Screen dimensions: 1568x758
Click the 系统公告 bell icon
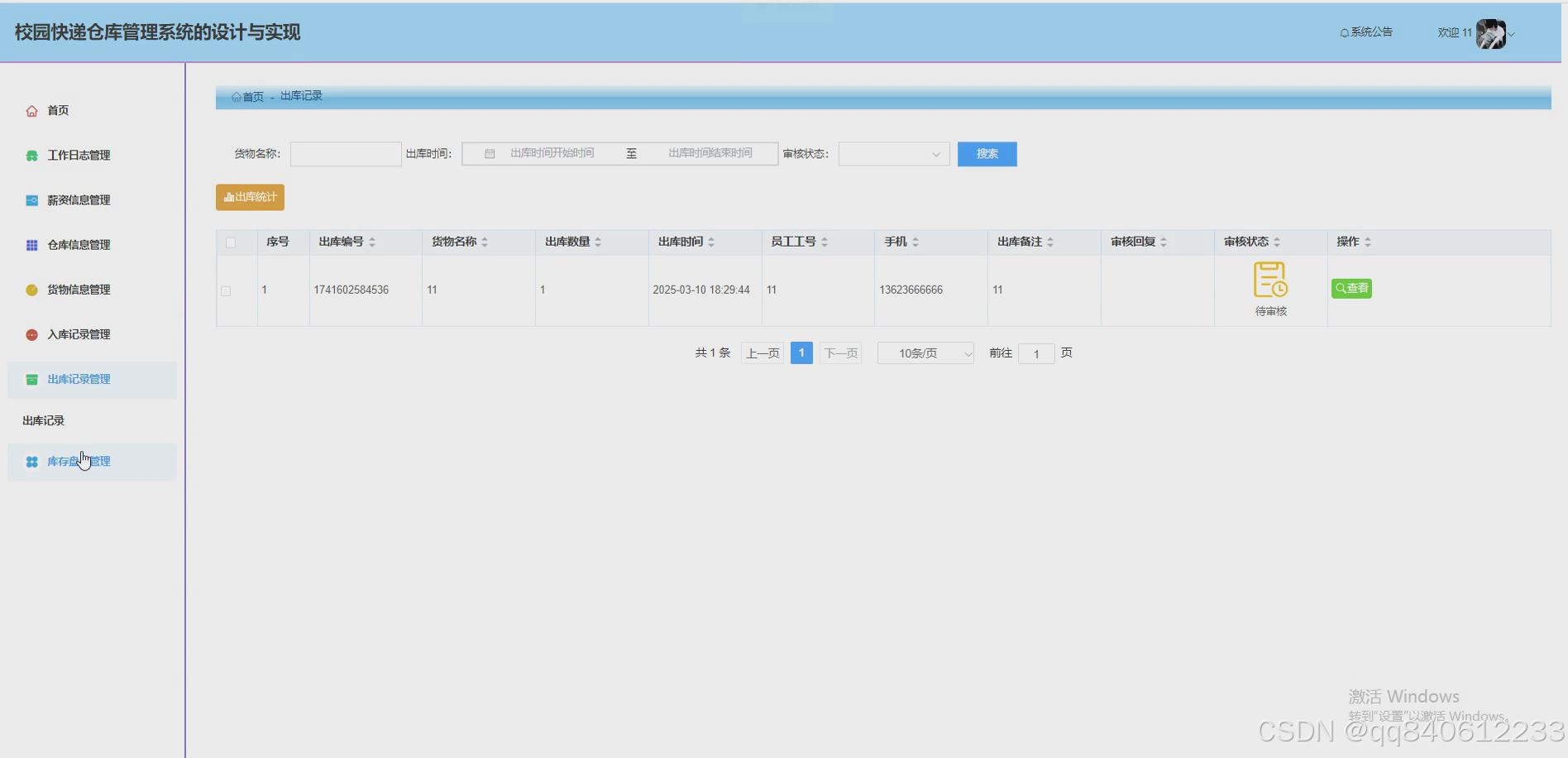click(1344, 33)
